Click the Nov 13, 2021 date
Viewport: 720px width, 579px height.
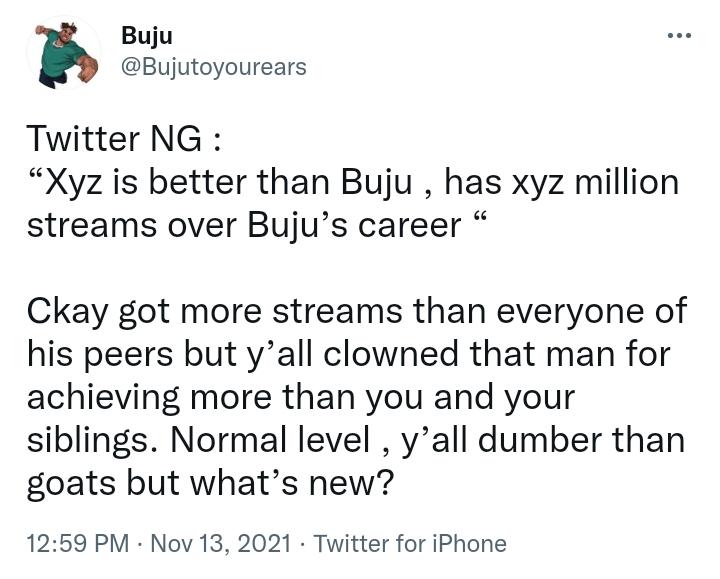[x=220, y=544]
